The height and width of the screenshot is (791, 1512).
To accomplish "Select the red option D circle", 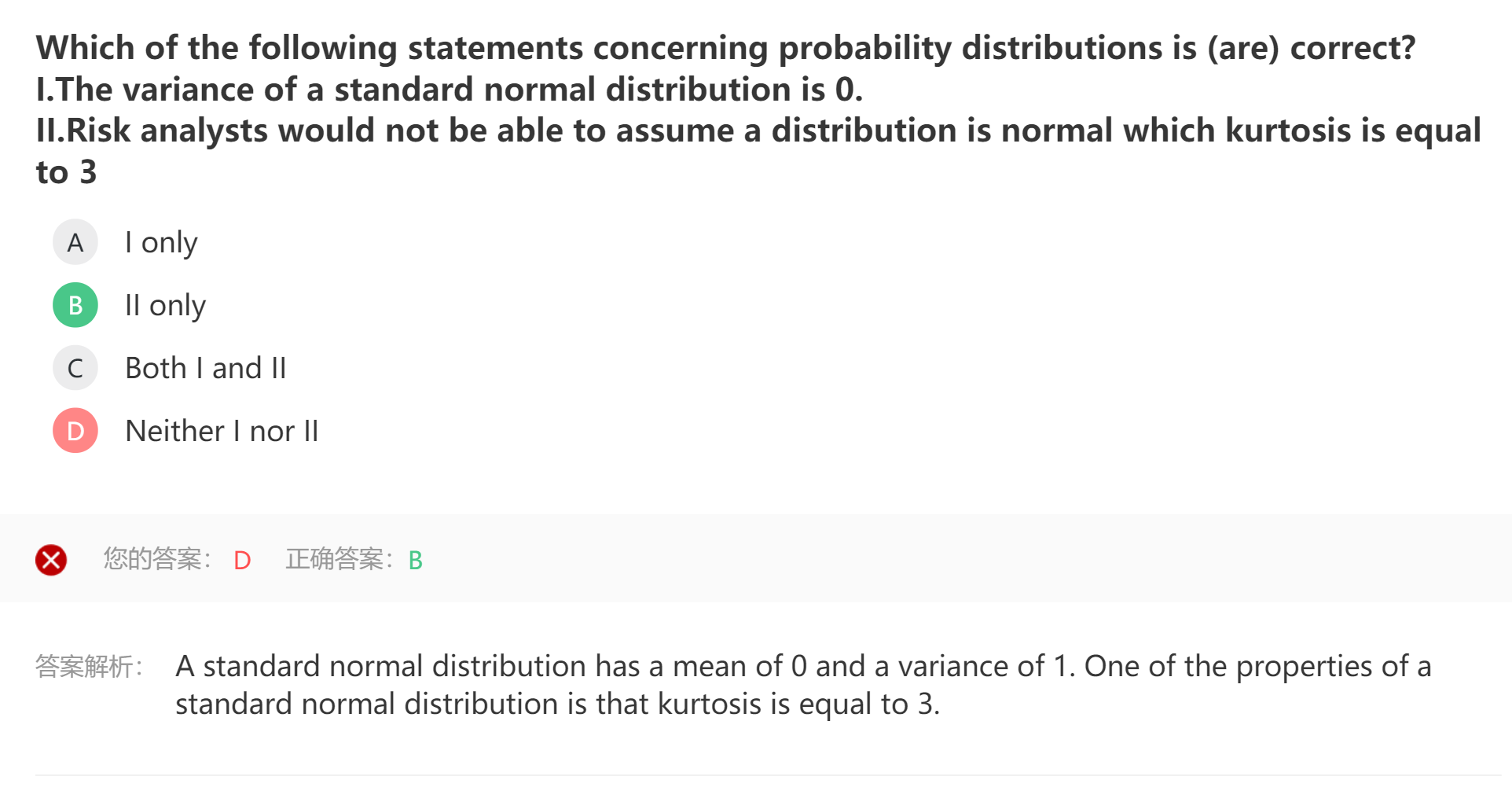I will [75, 431].
